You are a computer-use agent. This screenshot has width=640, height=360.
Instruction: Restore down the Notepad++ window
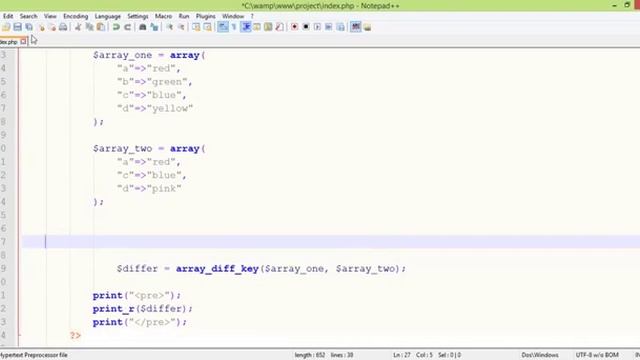point(627,5)
